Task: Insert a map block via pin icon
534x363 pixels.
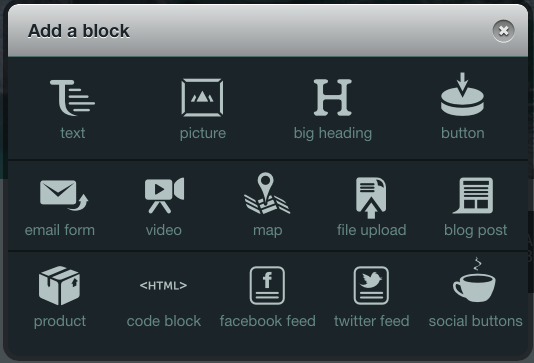Action: point(267,193)
